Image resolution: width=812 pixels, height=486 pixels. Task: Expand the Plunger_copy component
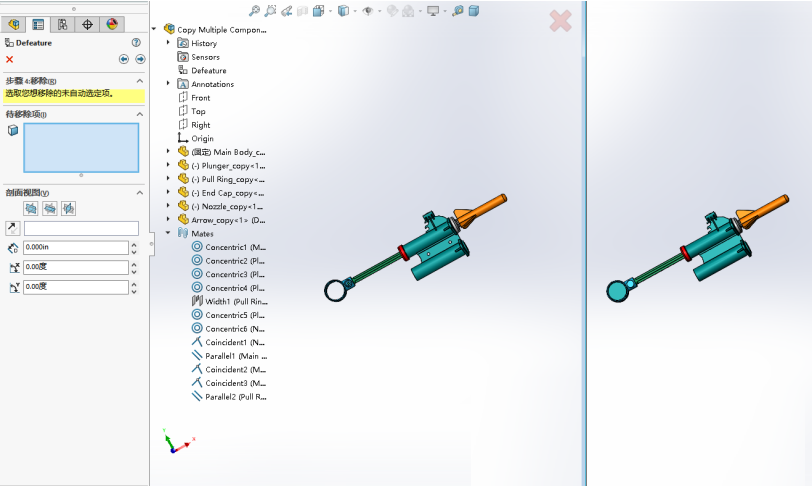tap(168, 165)
